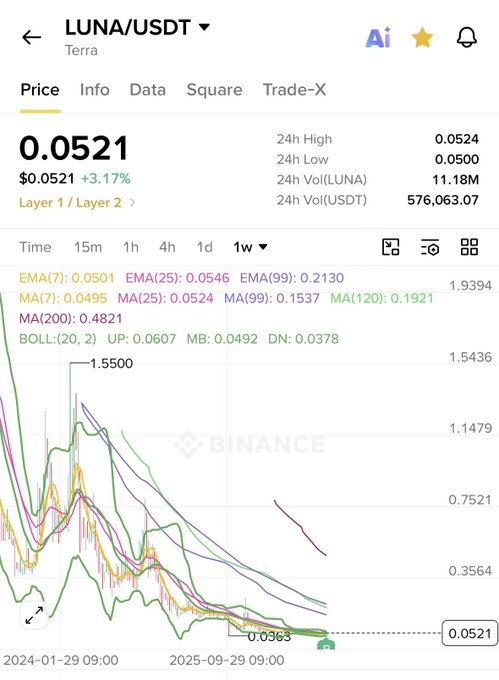Click the 0.0363 low price marker
The width and height of the screenshot is (499, 680).
pos(269,637)
